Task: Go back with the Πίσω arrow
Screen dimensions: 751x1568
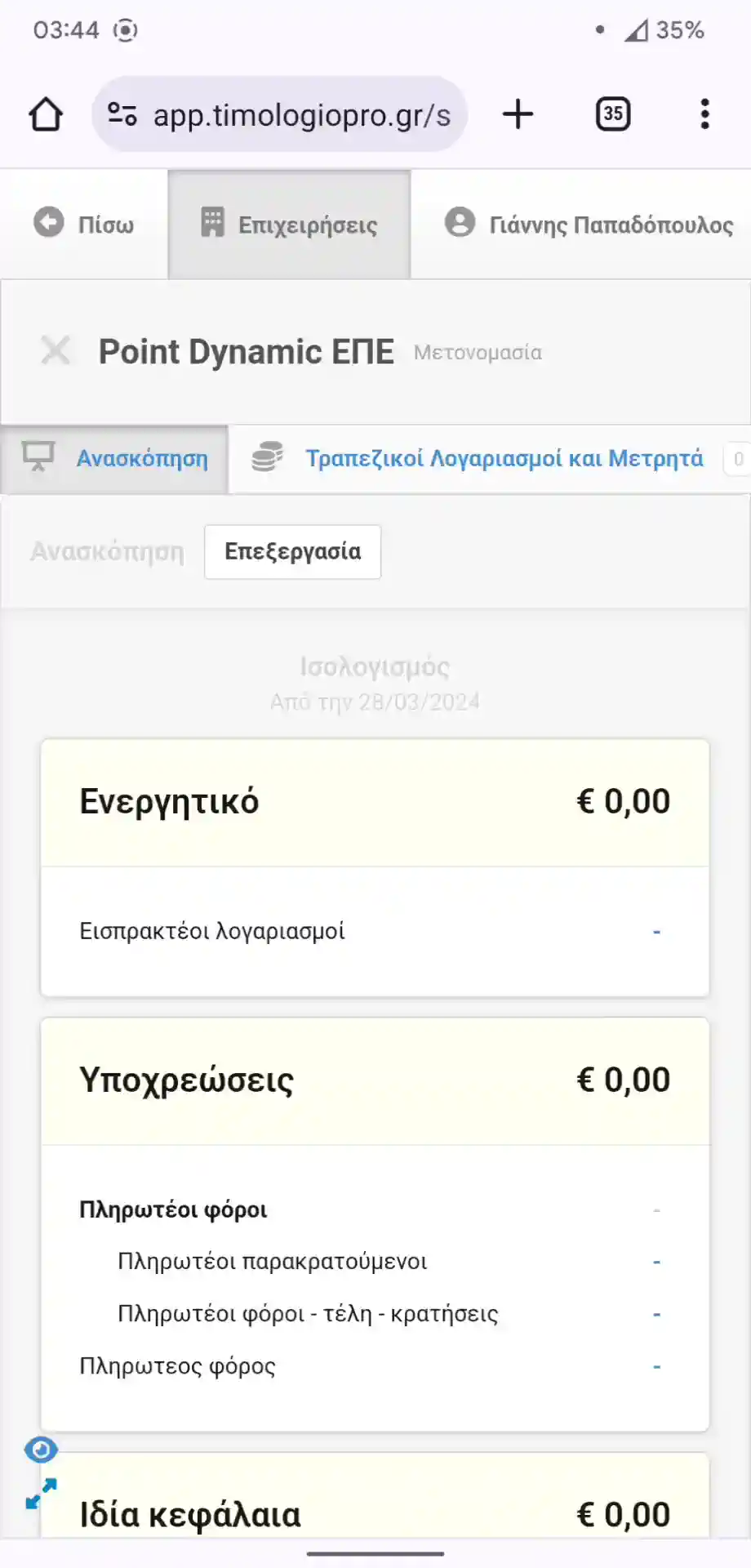Action: point(84,224)
